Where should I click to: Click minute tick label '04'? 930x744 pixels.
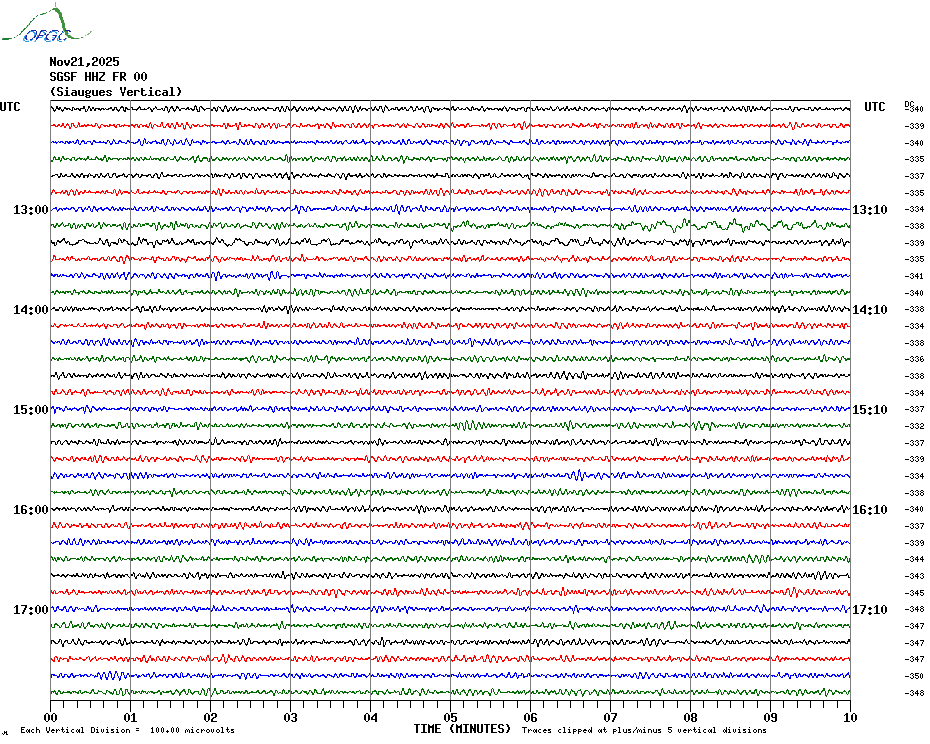(371, 717)
